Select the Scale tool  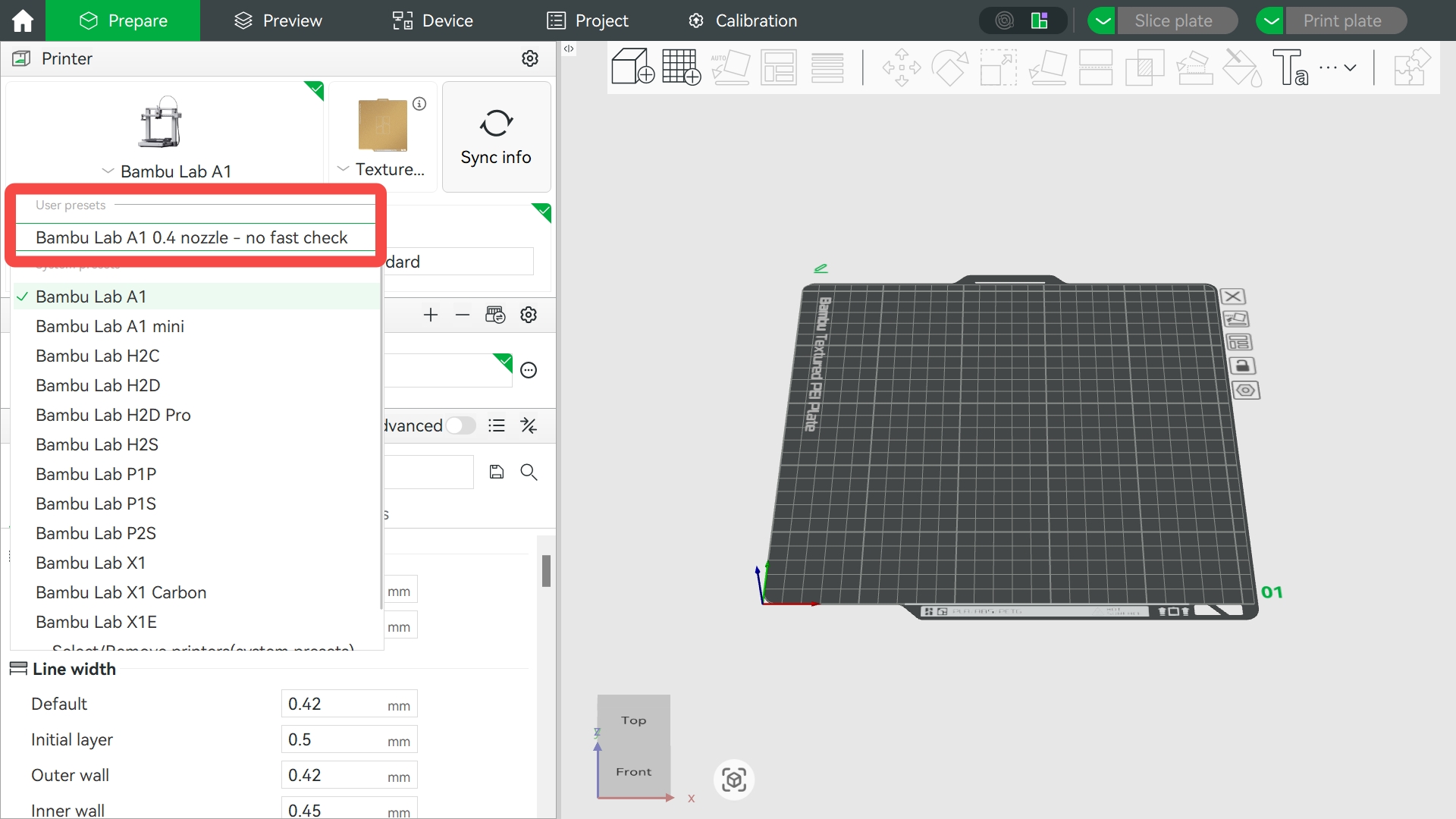(x=999, y=67)
